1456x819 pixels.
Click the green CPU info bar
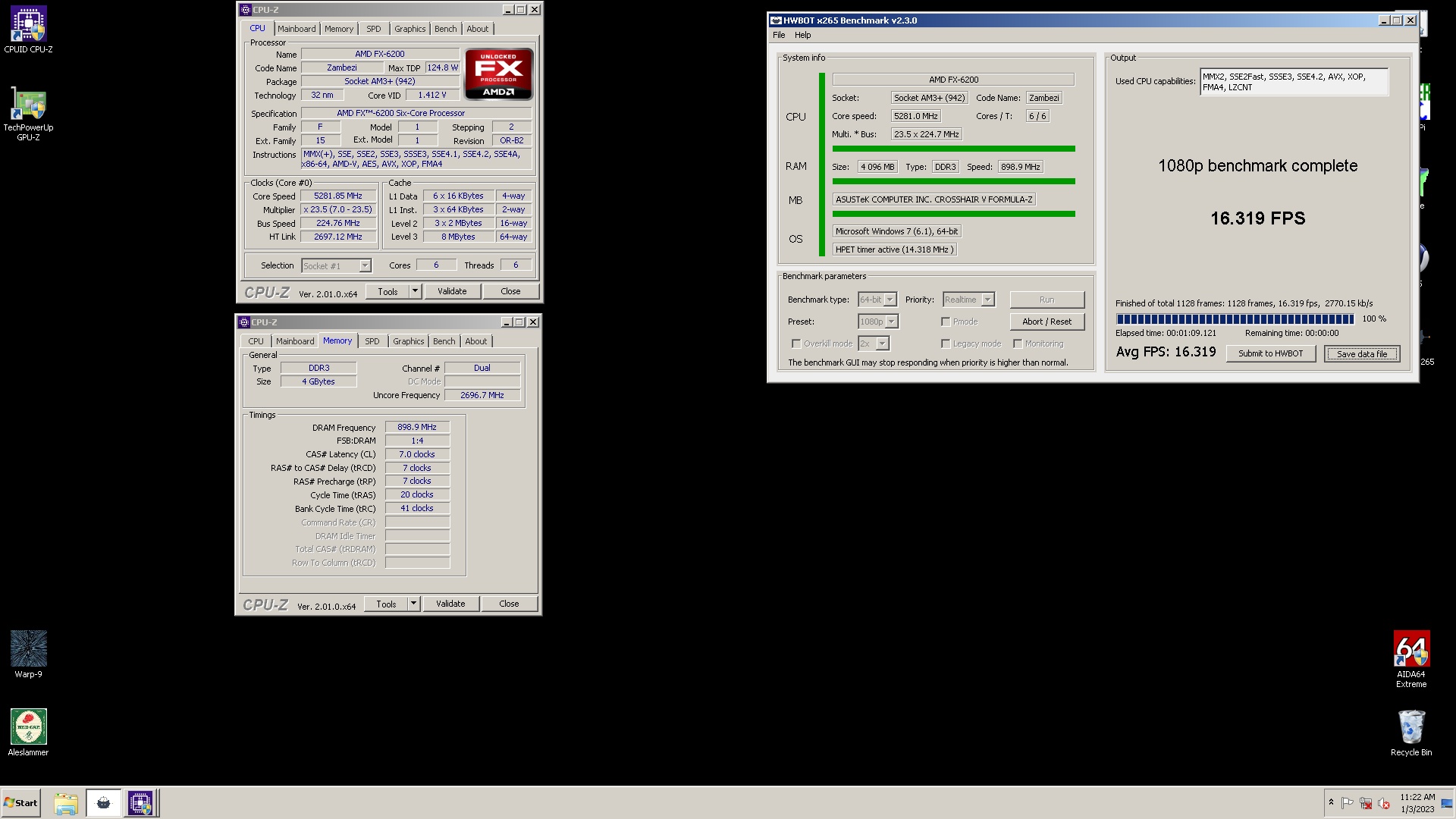click(x=953, y=149)
